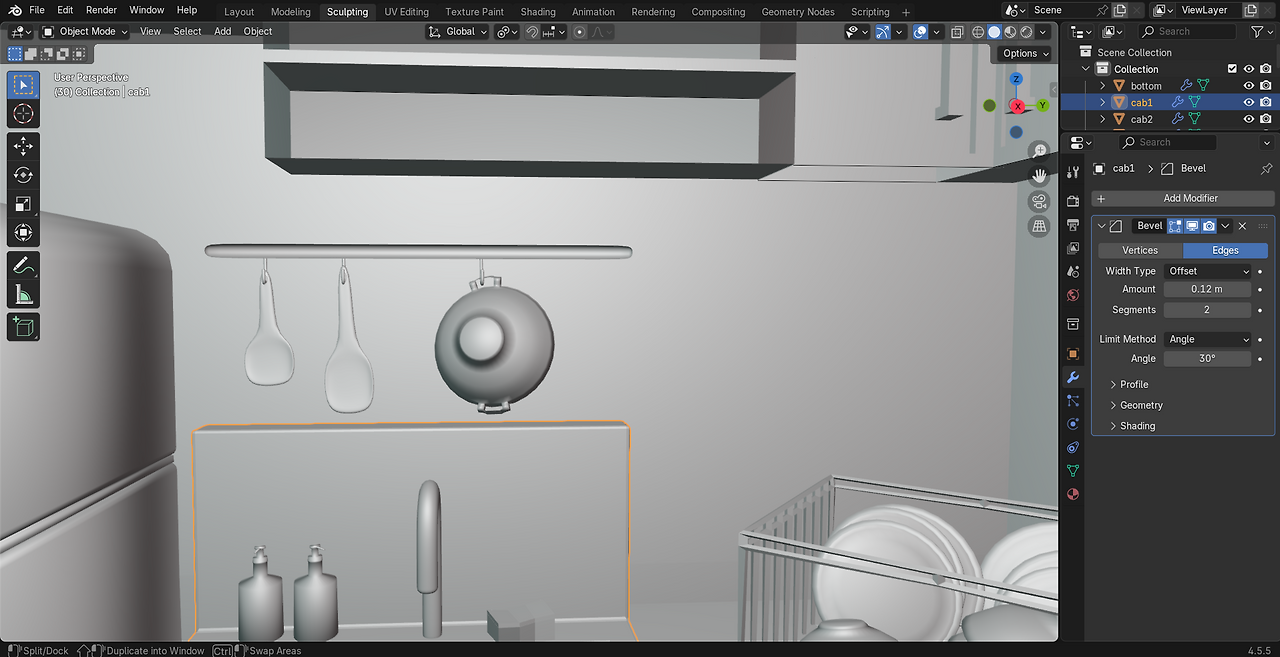1280x657 pixels.
Task: Expand cab1 in the outliner
Action: coord(1103,102)
